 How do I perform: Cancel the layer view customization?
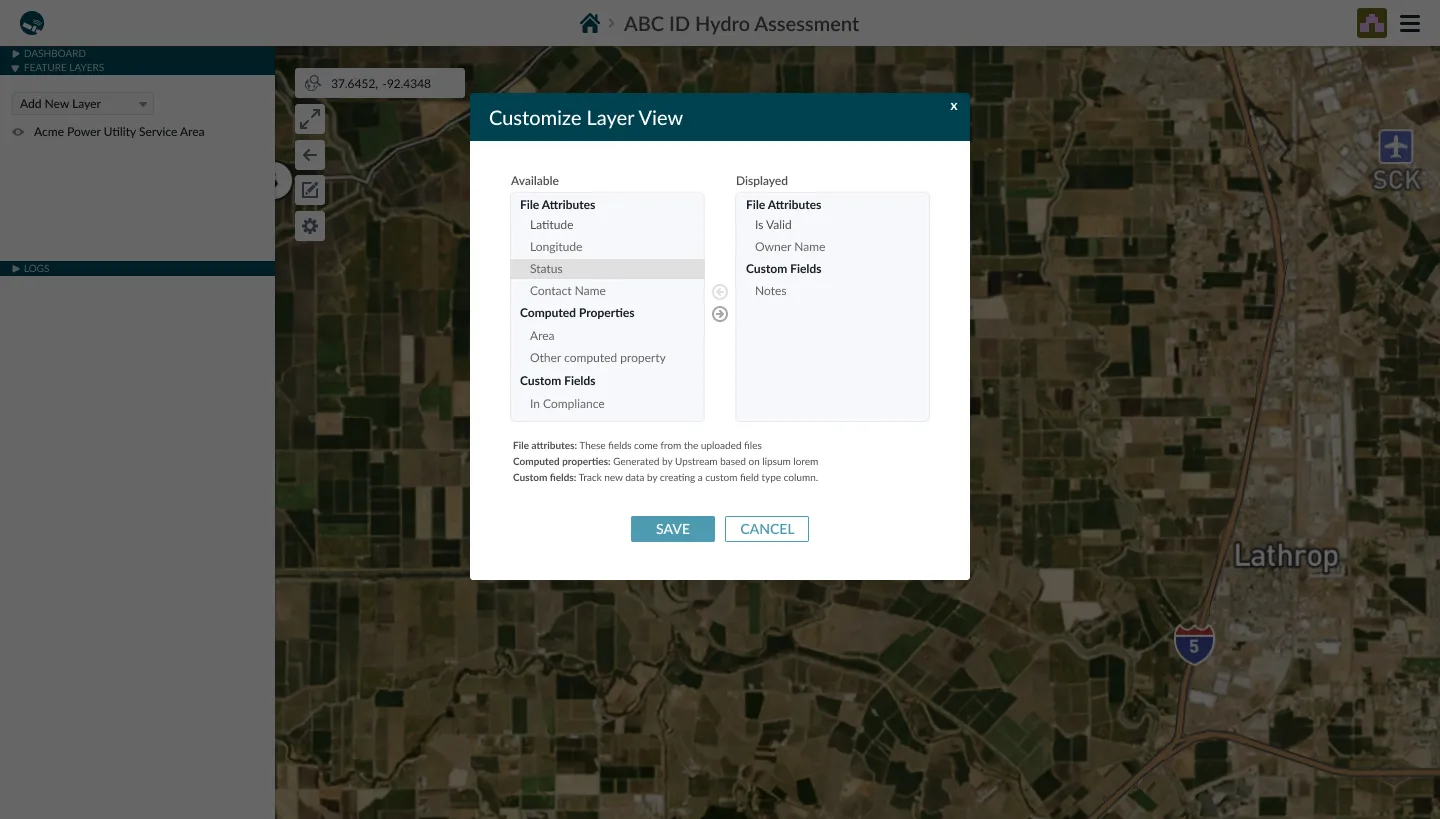(767, 529)
